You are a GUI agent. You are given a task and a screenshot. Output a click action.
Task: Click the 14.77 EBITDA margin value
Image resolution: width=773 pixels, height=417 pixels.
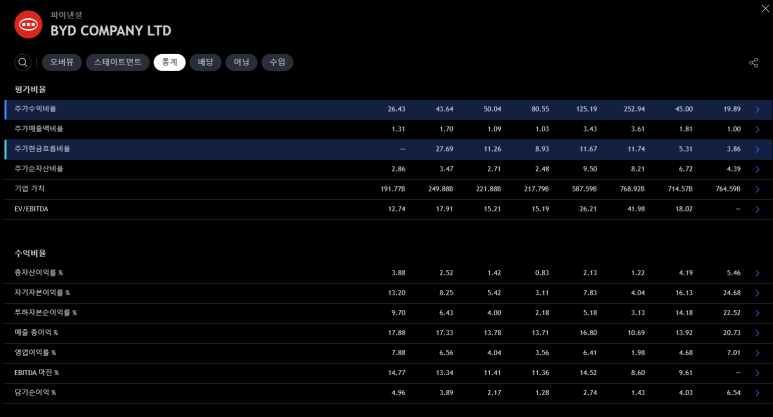click(x=396, y=373)
